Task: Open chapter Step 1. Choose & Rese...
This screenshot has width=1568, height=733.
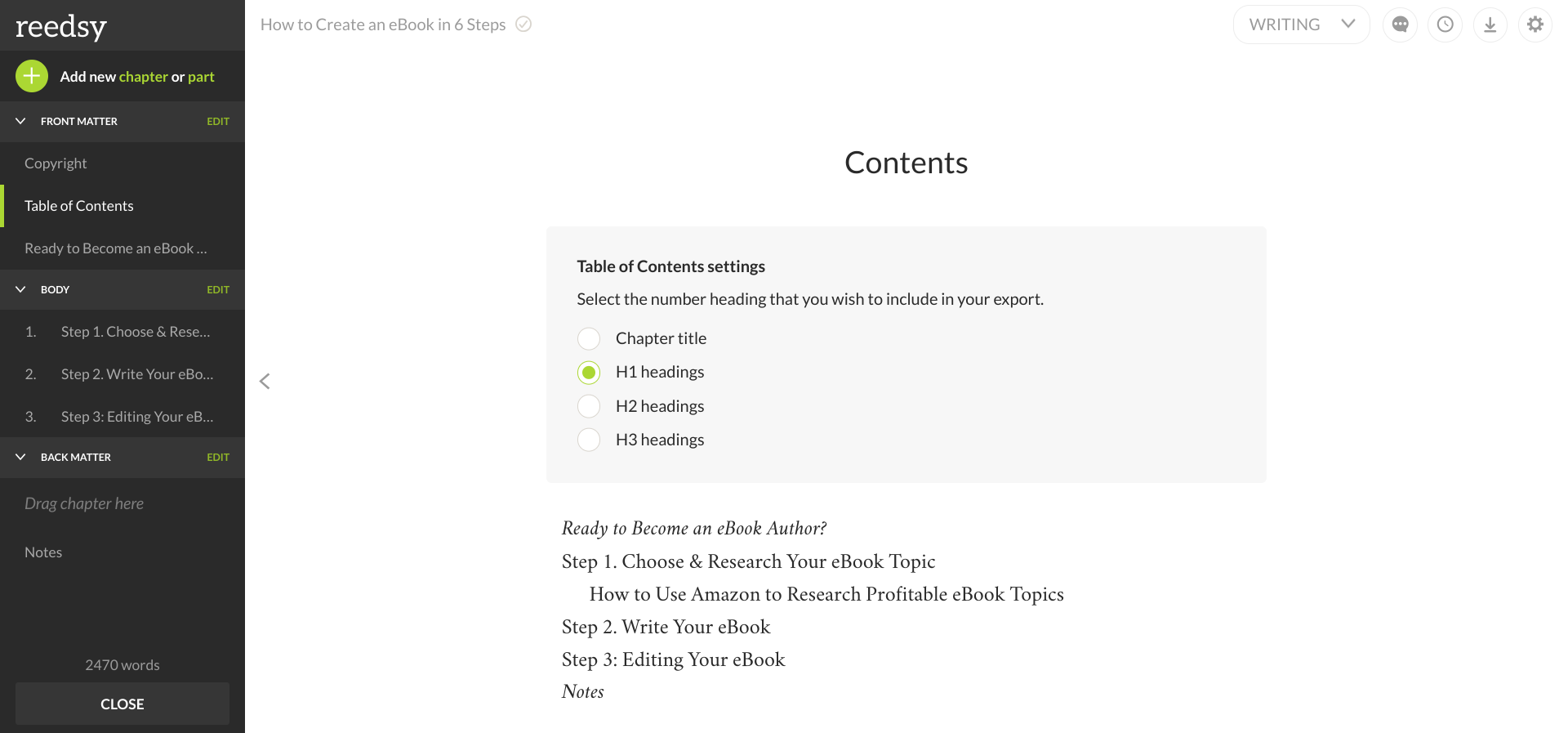Action: pos(122,332)
